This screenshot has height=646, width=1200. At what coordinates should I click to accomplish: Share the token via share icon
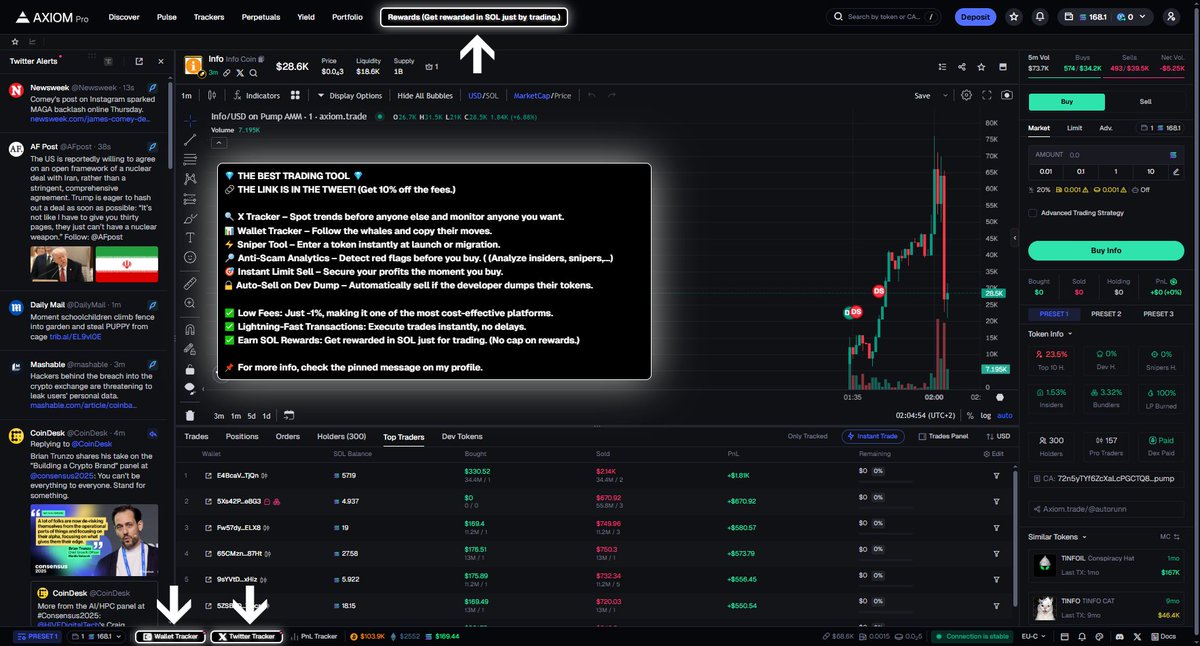[x=961, y=67]
